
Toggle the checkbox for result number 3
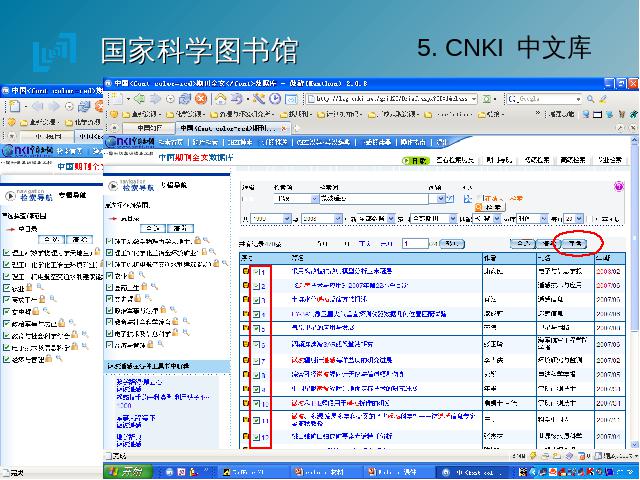256,300
